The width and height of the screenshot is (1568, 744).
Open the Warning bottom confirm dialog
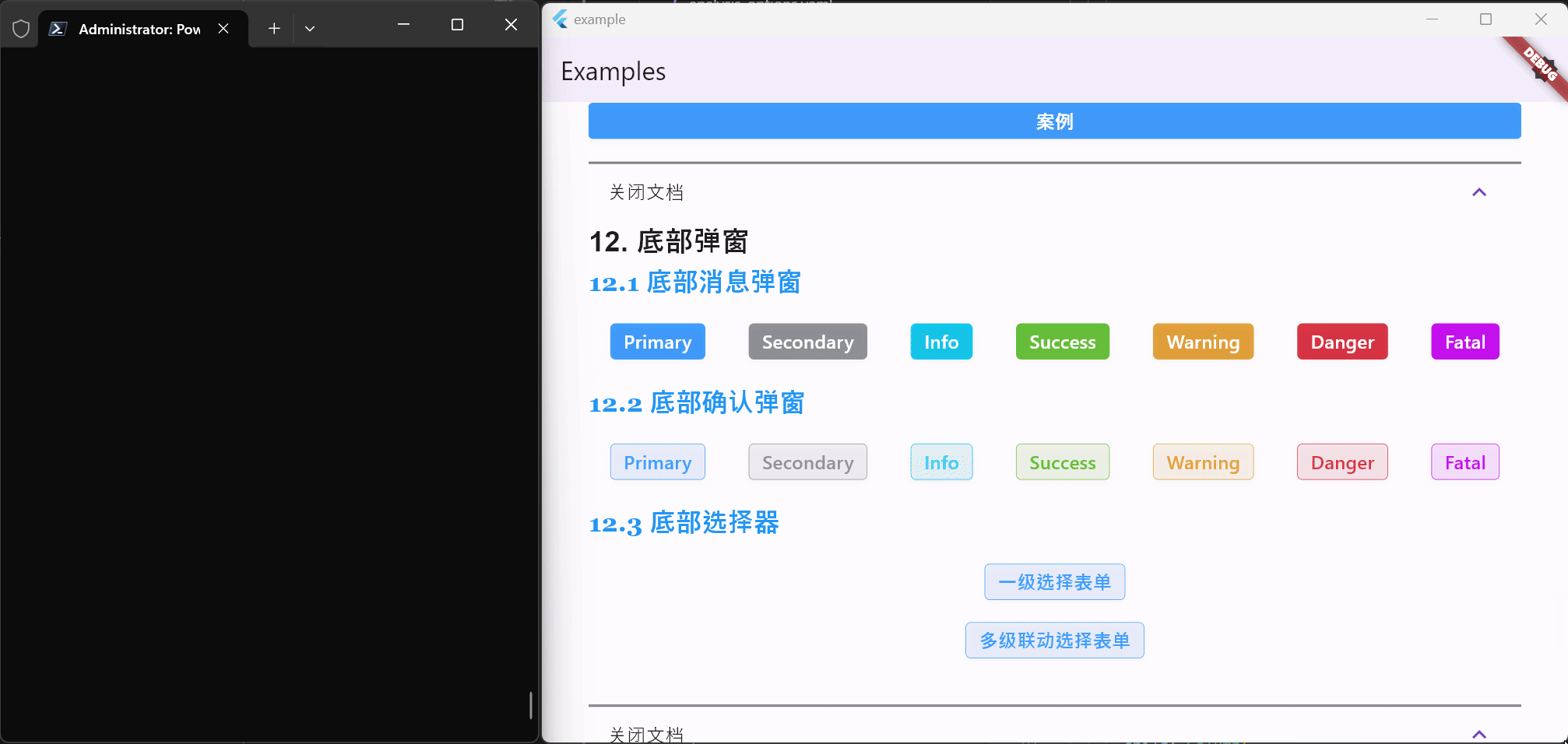pyautogui.click(x=1202, y=461)
